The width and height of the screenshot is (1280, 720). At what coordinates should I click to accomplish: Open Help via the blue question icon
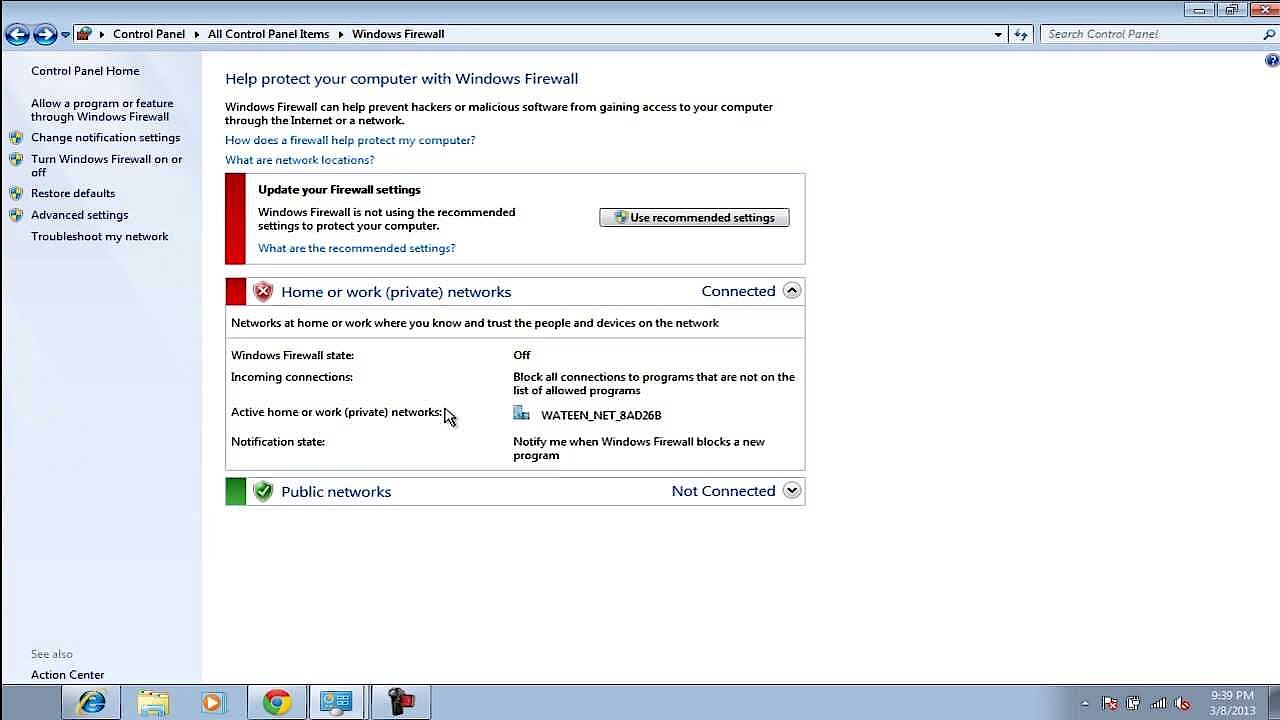1272,61
